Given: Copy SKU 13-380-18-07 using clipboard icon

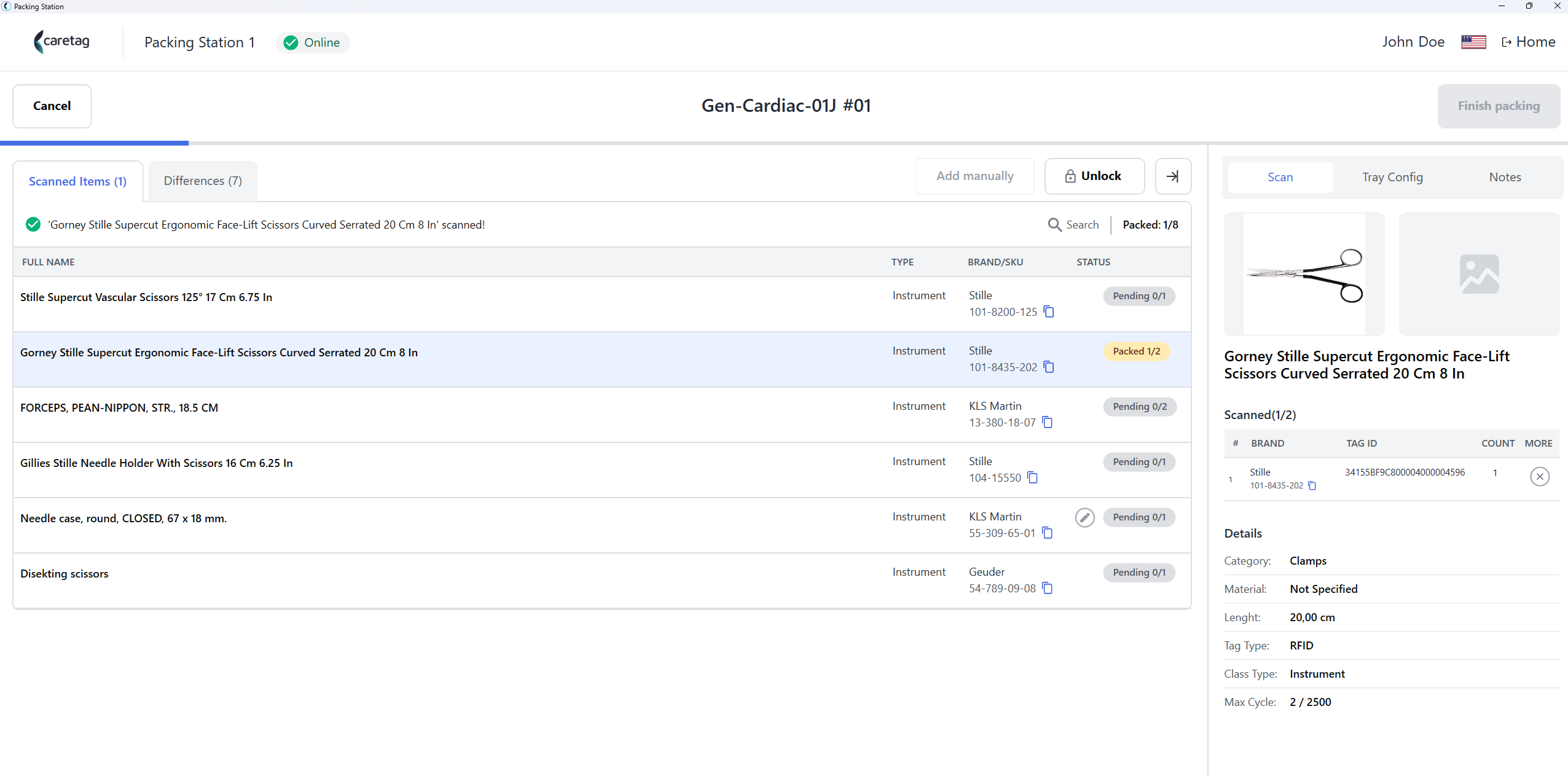Looking at the screenshot, I should [1048, 423].
